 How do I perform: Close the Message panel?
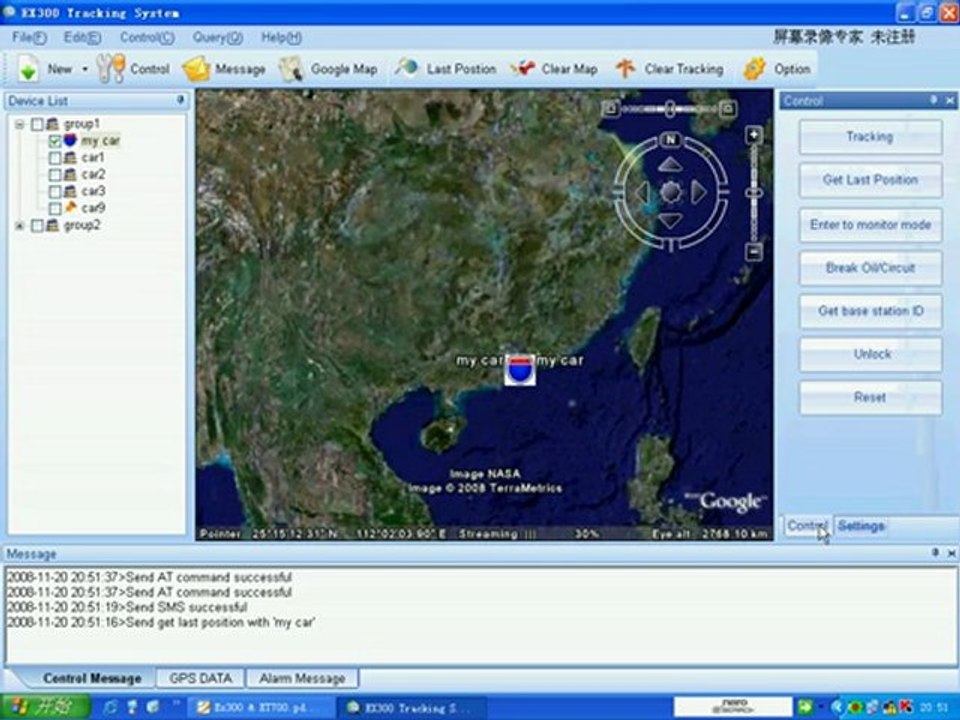951,553
